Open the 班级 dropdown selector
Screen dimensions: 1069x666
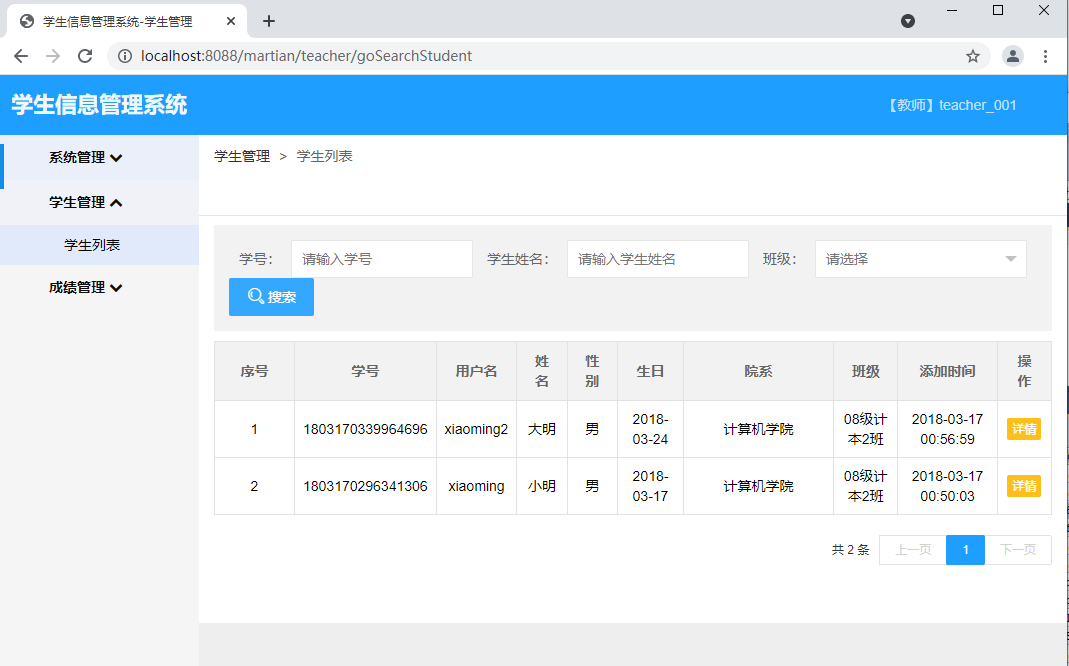920,259
